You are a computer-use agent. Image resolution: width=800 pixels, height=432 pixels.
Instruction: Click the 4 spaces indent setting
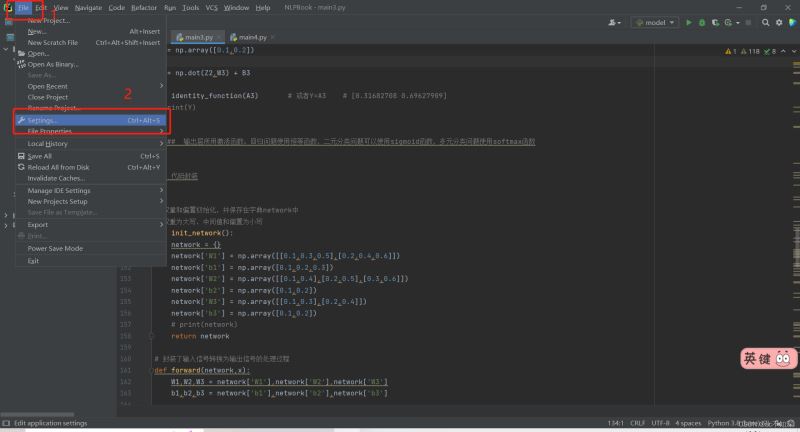coord(688,423)
